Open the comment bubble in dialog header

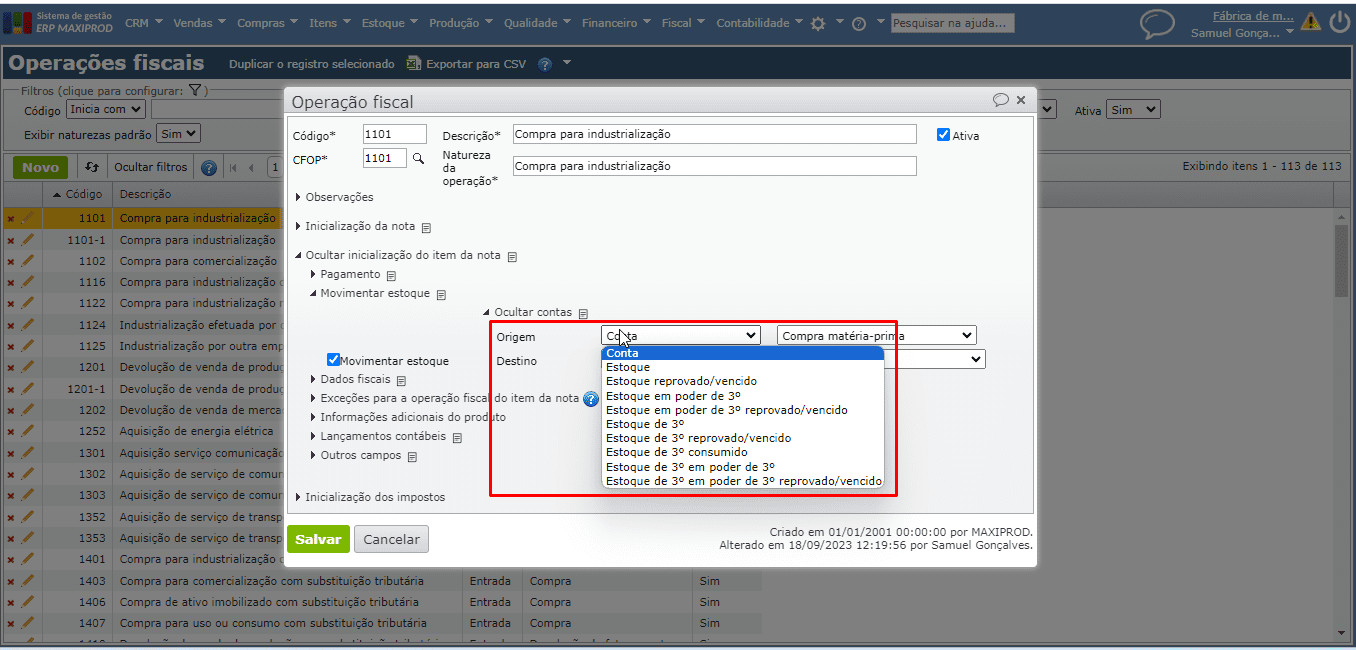(x=1000, y=100)
